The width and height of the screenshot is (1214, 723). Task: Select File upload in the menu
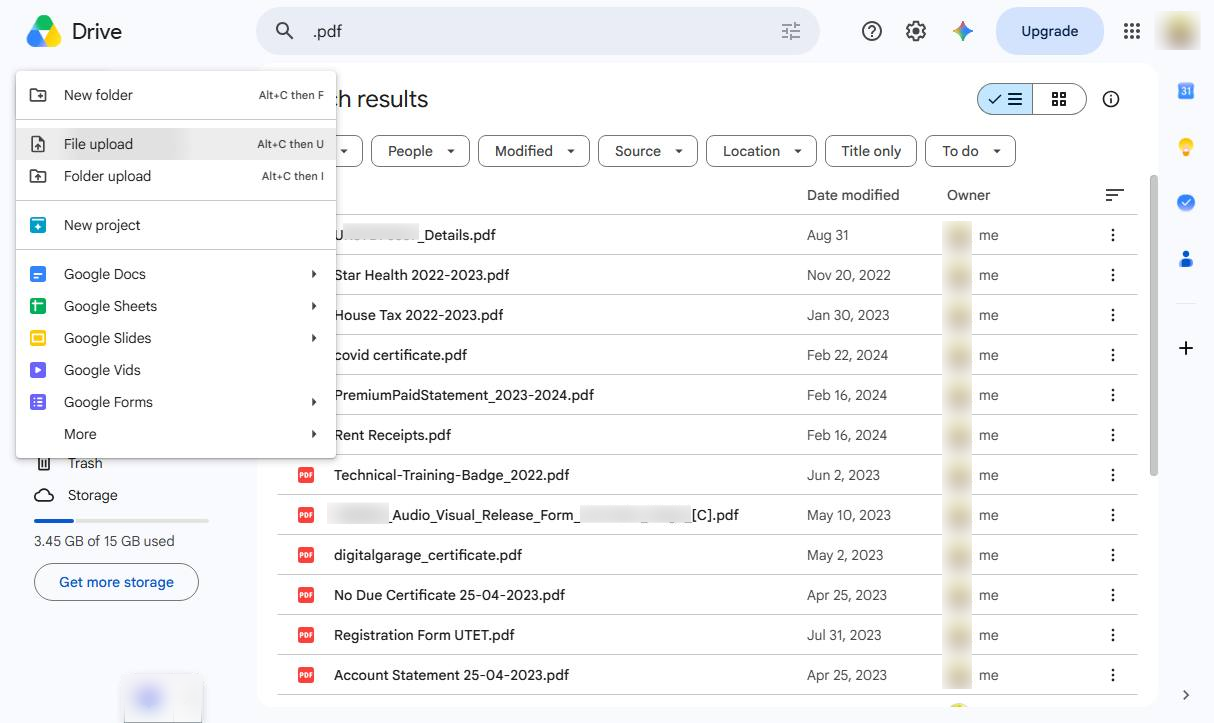click(176, 144)
